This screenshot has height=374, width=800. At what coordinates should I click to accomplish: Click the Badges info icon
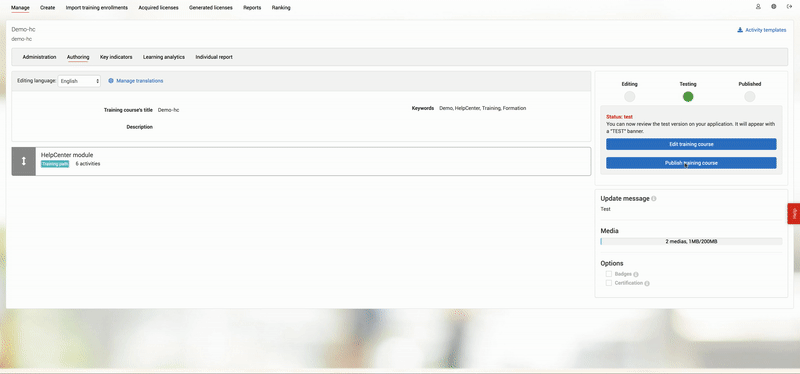(636, 275)
